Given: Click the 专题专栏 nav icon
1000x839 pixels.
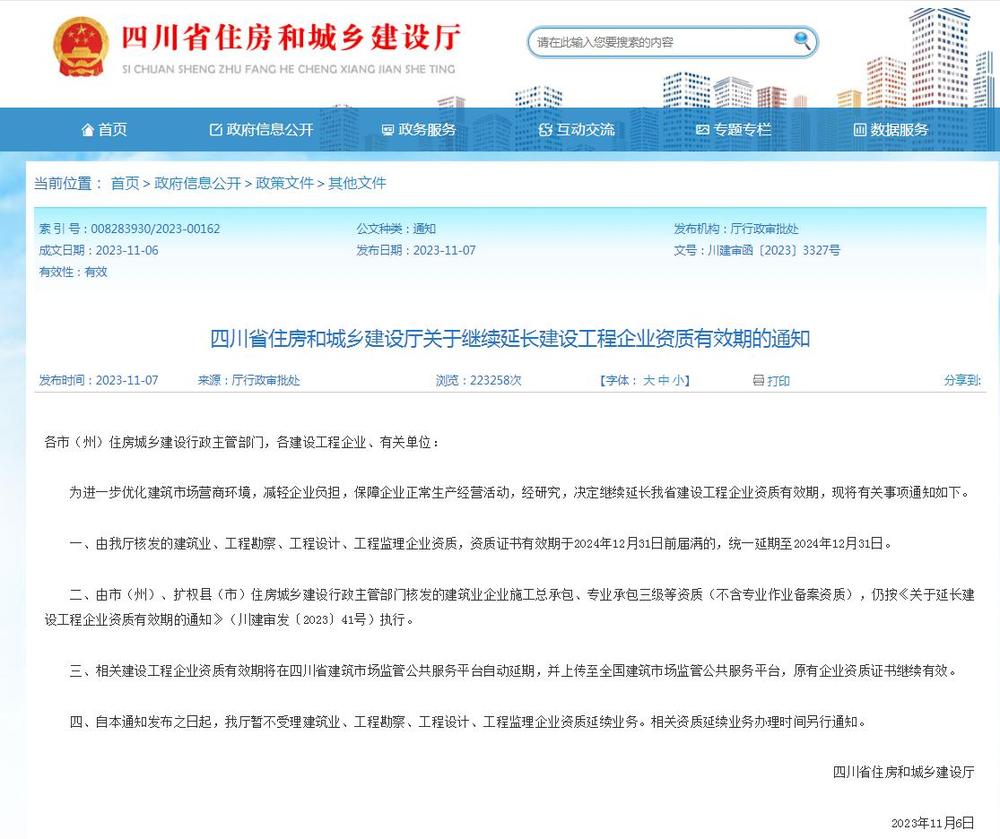Looking at the screenshot, I should [x=702, y=130].
